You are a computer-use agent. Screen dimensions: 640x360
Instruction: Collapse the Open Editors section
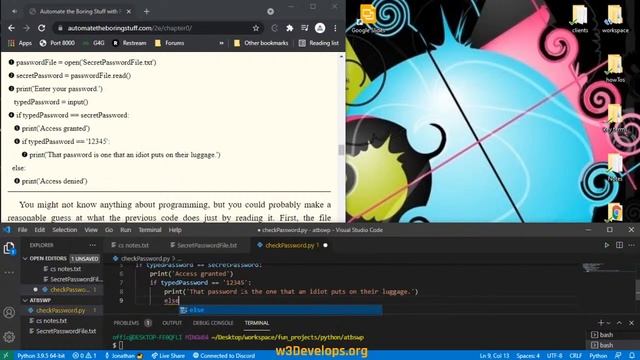(26, 258)
